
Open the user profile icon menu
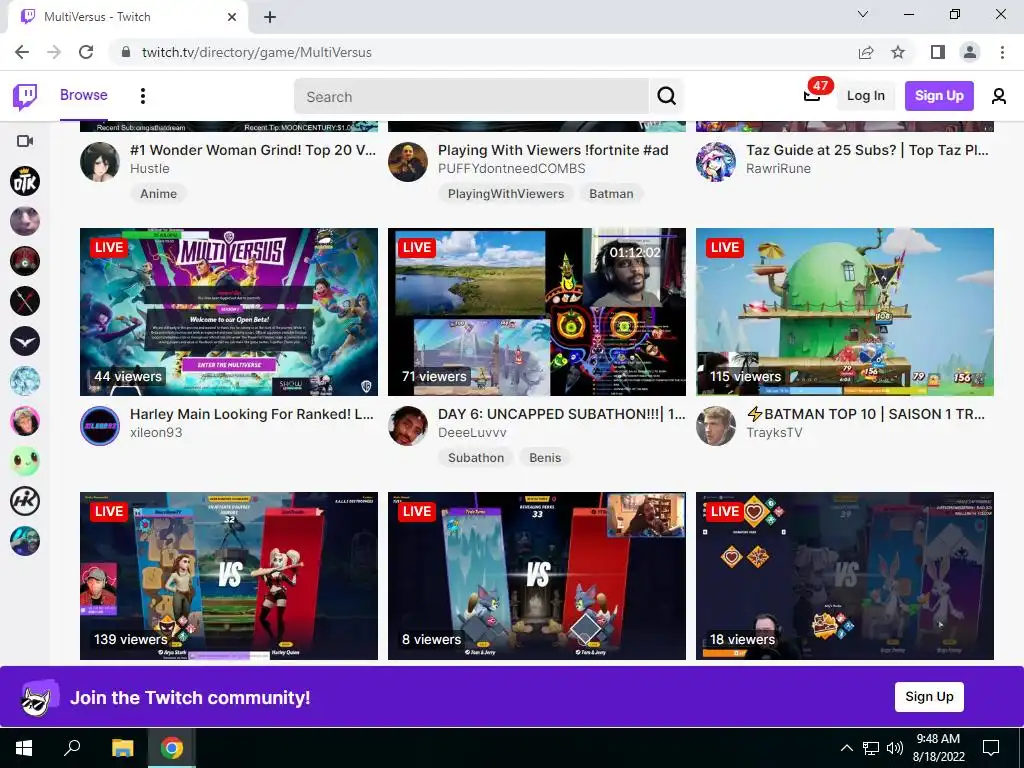(999, 96)
